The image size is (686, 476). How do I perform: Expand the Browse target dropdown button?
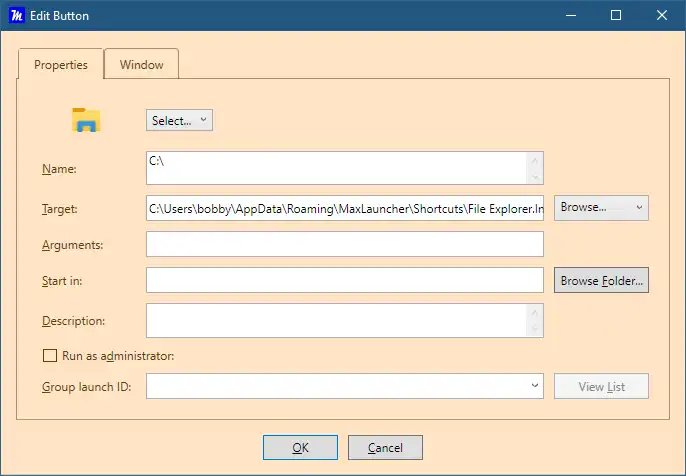click(x=602, y=207)
